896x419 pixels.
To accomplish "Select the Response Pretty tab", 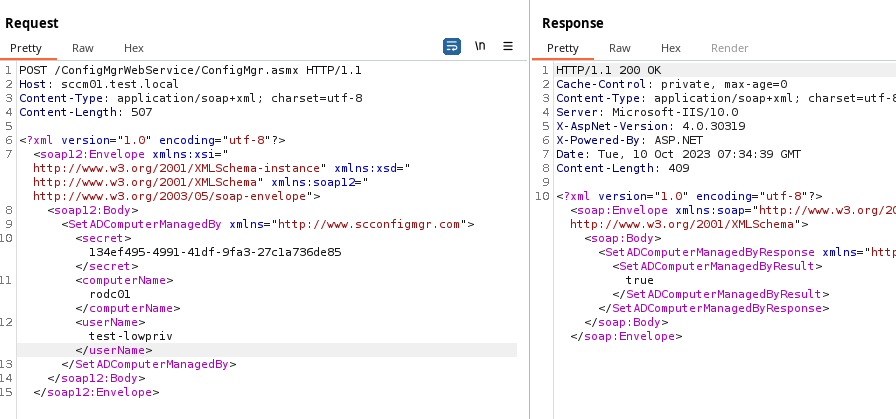I will pos(563,48).
